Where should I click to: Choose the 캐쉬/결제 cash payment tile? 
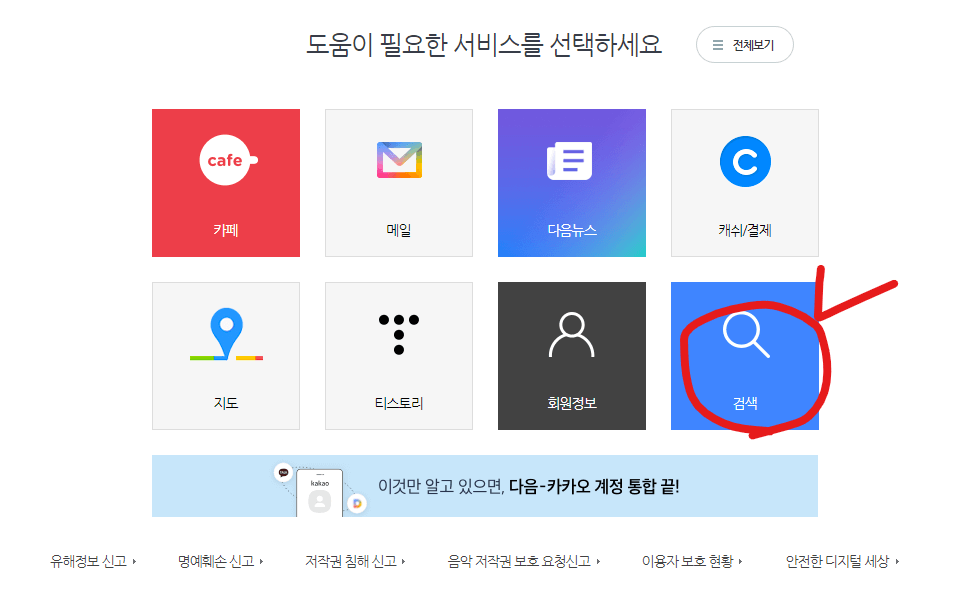(x=745, y=183)
